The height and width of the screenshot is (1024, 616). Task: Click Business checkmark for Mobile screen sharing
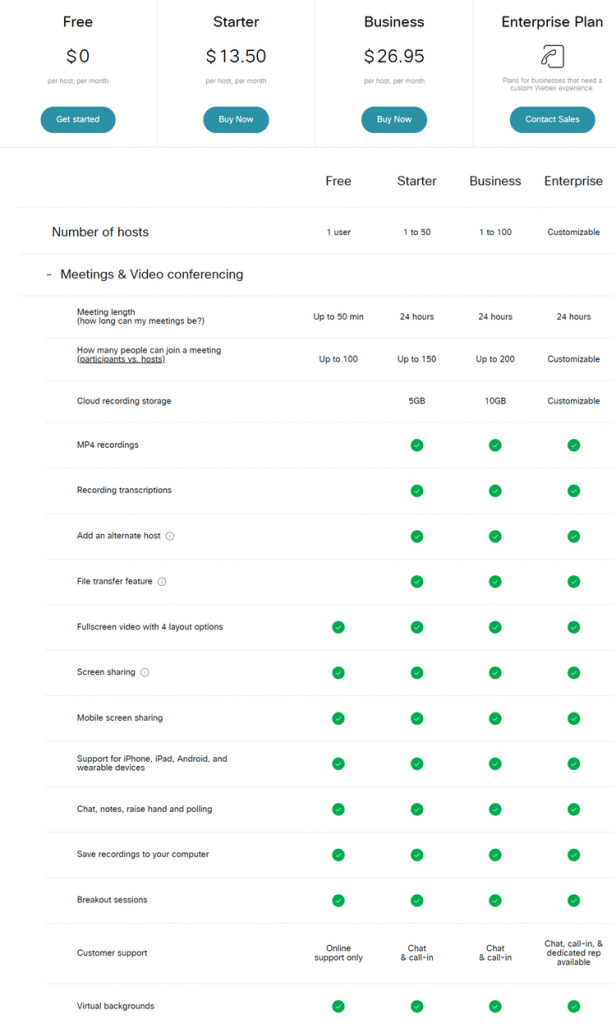[x=495, y=718]
